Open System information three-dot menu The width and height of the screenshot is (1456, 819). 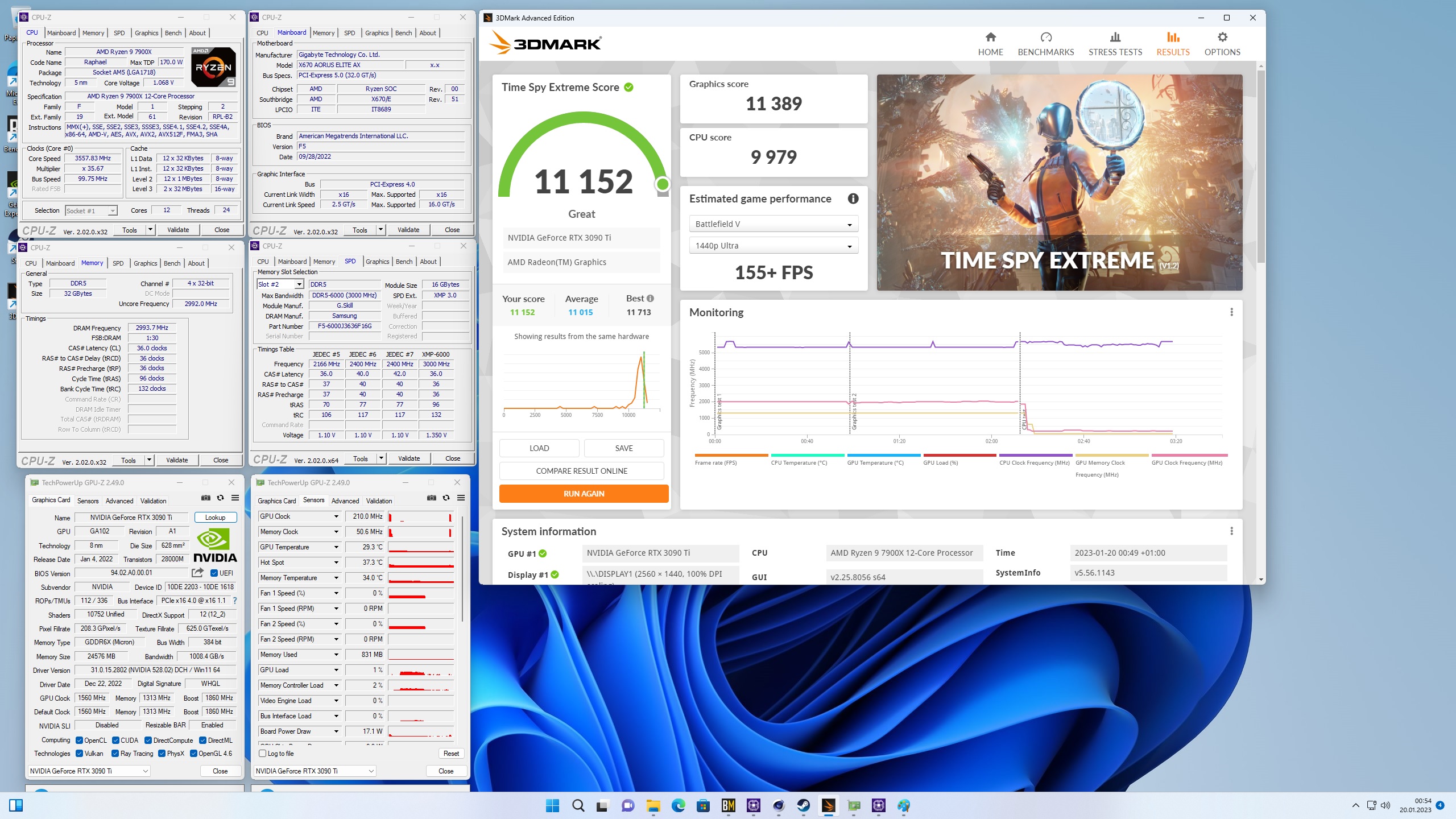[1231, 531]
